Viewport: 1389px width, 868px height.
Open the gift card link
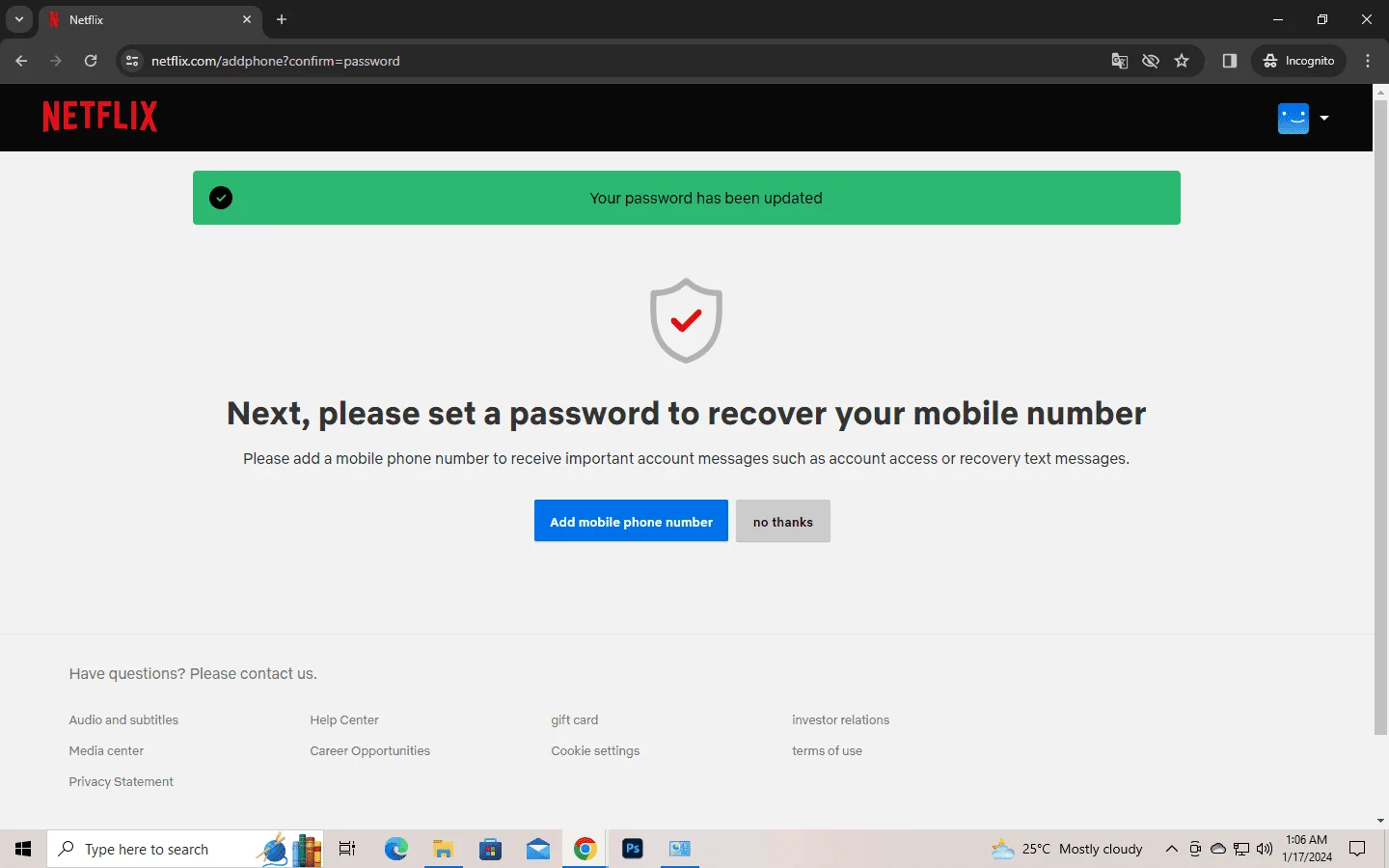pos(575,719)
